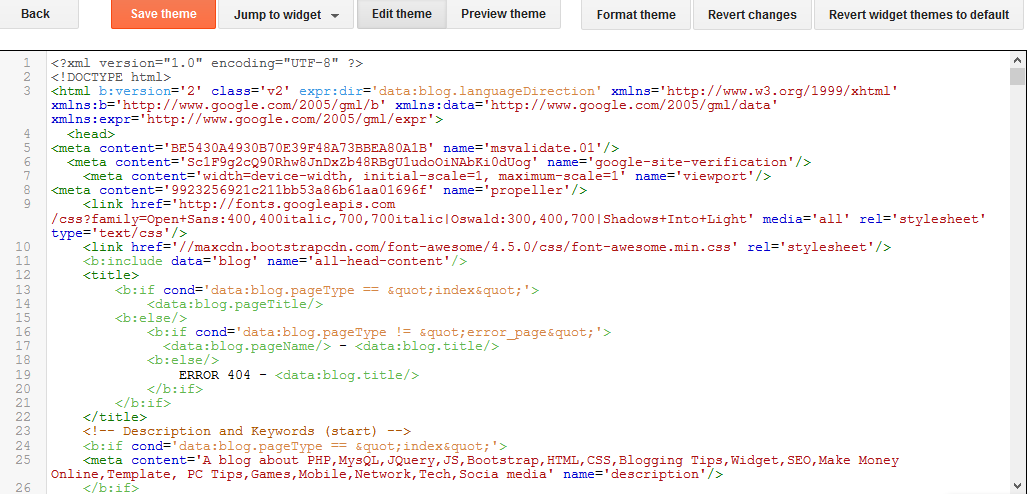Screen dimensions: 1030x494
Task: Click line number 3 in the gutter
Action: point(27,91)
